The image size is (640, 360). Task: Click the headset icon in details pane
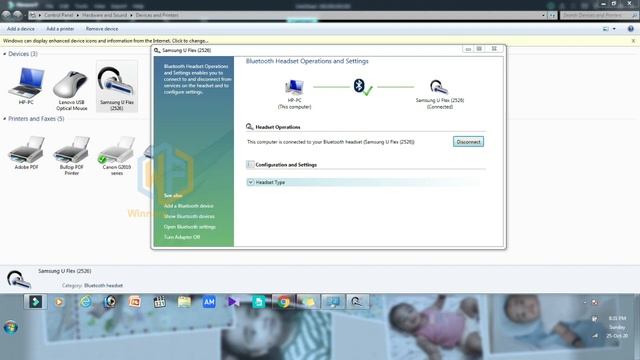tap(19, 280)
